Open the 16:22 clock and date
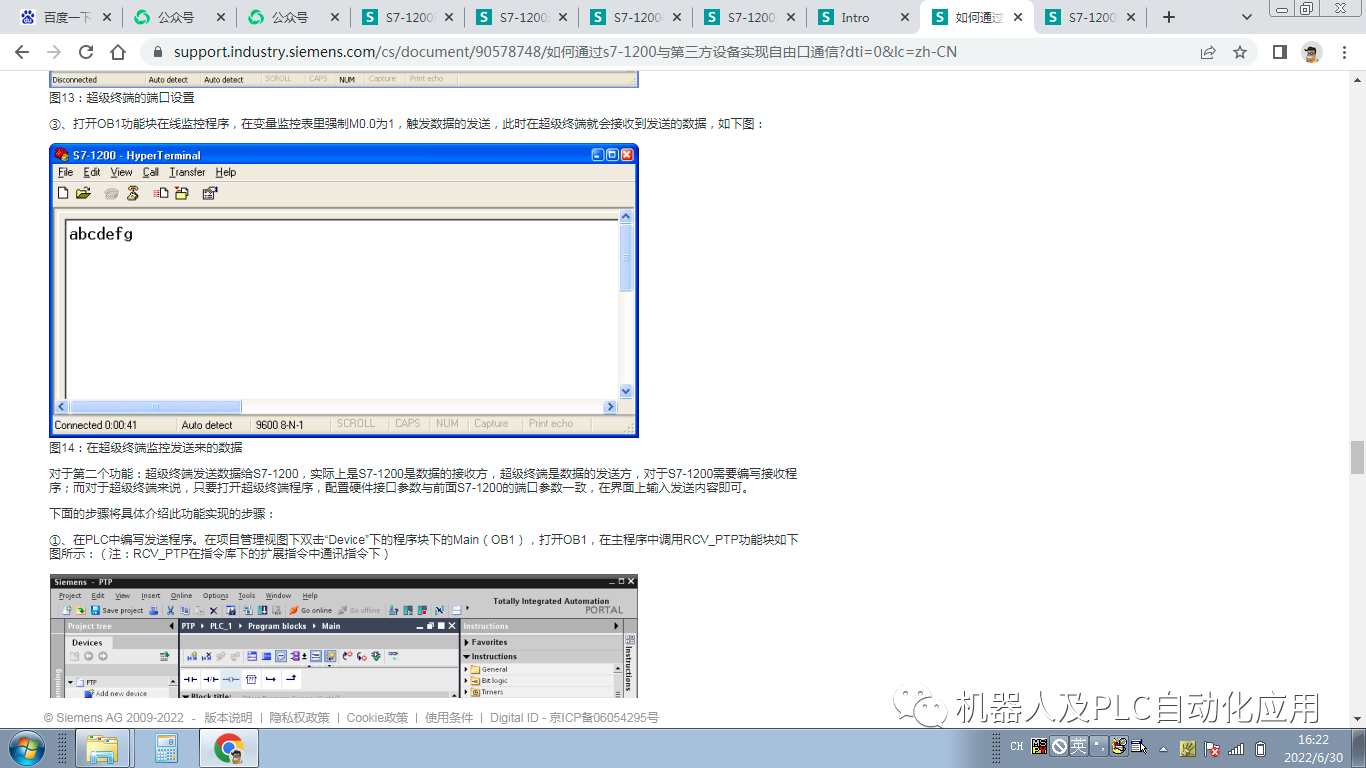This screenshot has height=768, width=1366. (x=1314, y=748)
